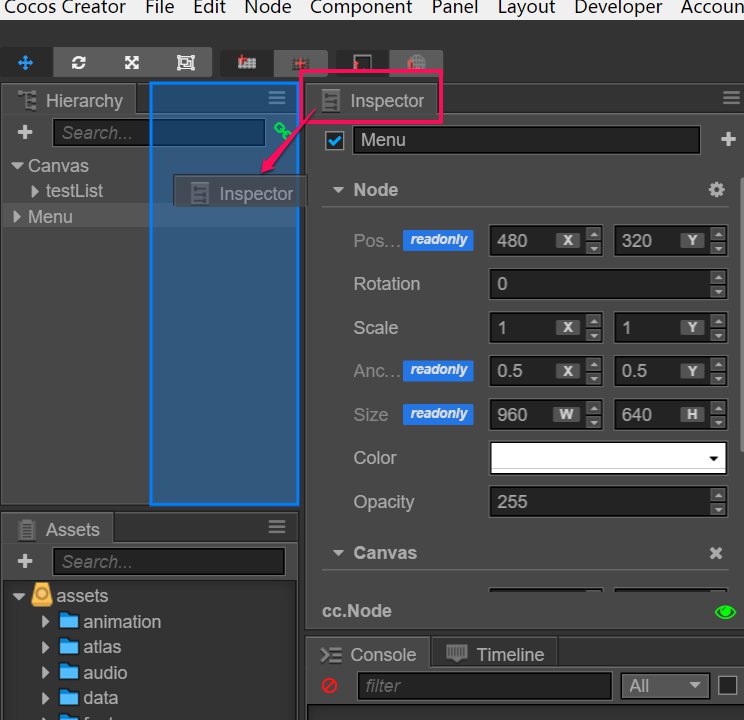Image resolution: width=744 pixels, height=720 pixels.
Task: Open the Component menu
Action: [361, 7]
